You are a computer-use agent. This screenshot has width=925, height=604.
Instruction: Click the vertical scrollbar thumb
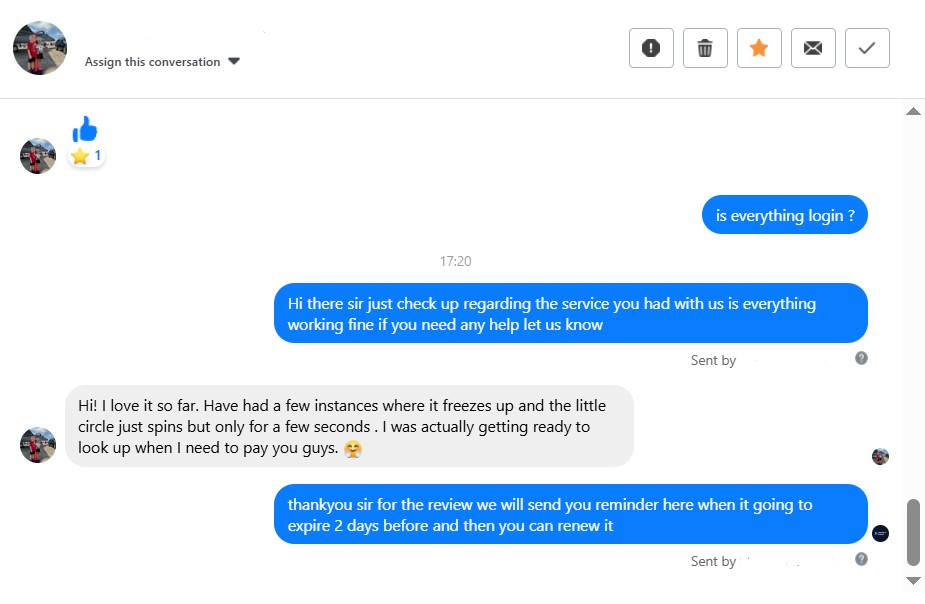(913, 532)
